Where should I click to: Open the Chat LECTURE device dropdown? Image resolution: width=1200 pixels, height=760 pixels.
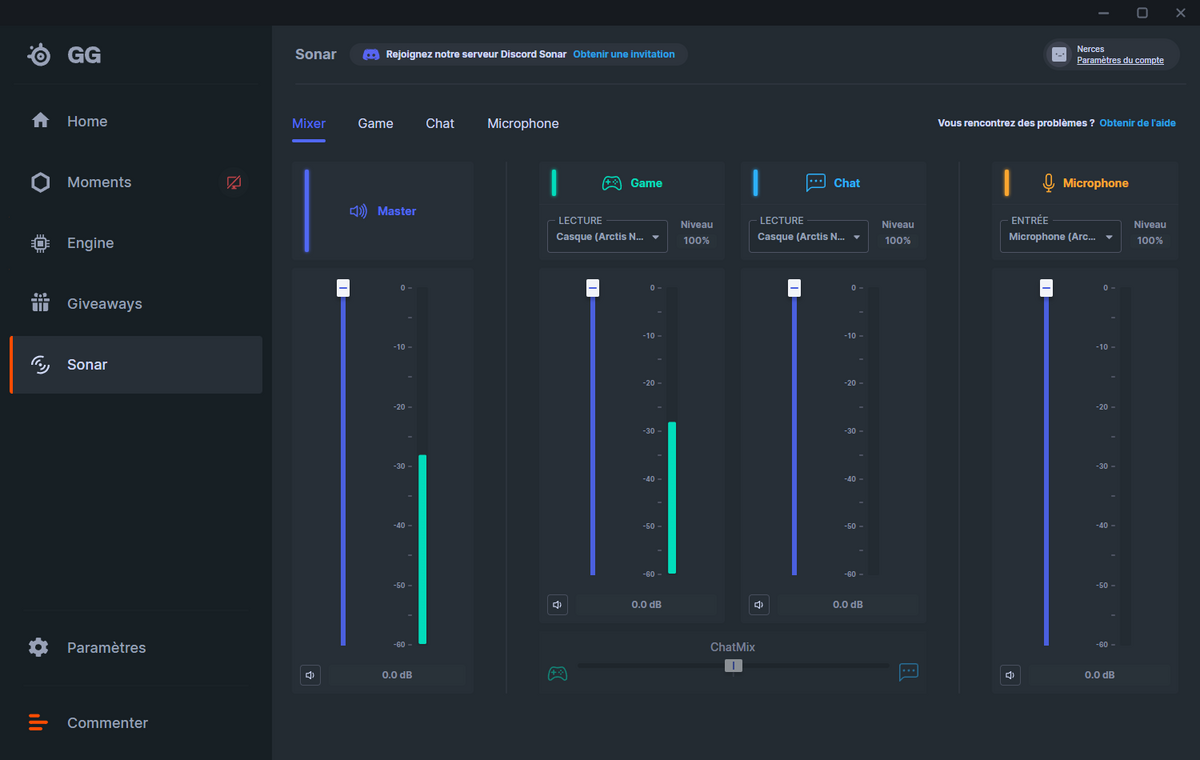(x=808, y=237)
